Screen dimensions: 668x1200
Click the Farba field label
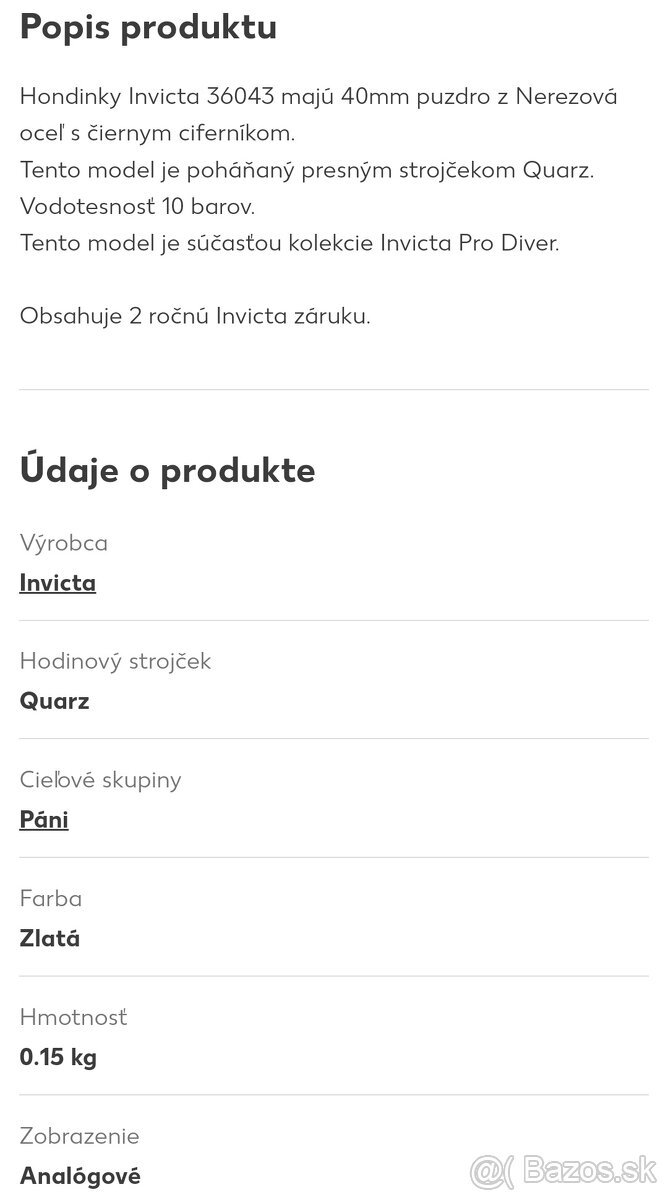tap(51, 899)
